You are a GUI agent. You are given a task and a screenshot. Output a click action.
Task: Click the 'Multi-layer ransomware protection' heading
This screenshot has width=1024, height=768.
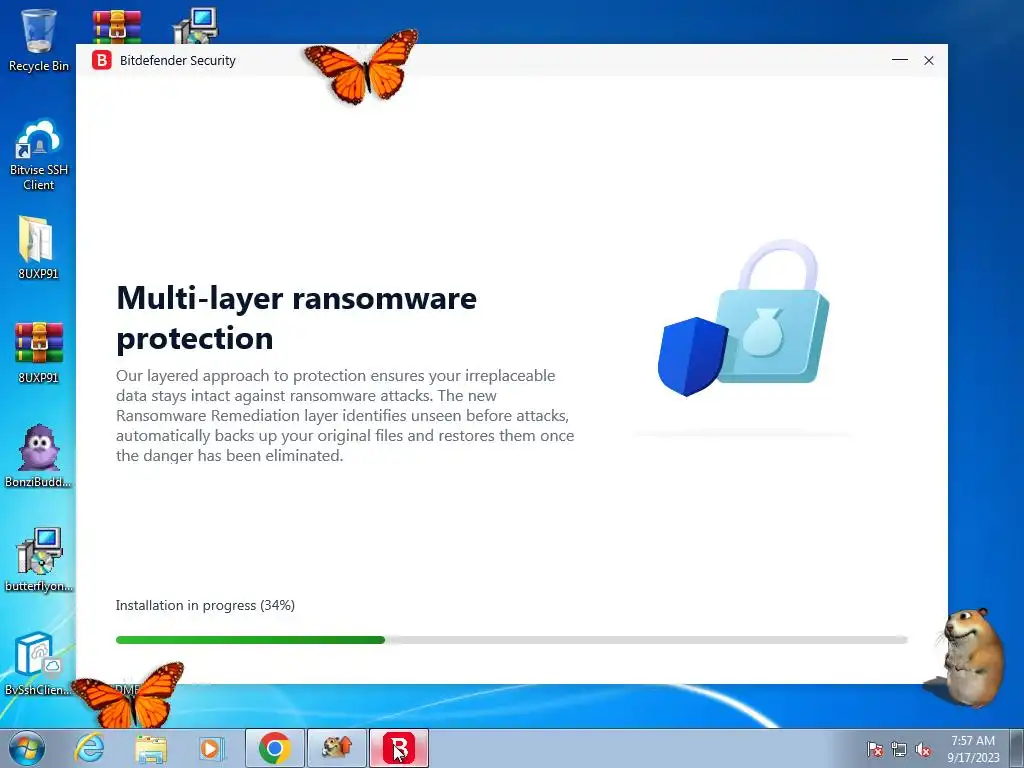296,318
